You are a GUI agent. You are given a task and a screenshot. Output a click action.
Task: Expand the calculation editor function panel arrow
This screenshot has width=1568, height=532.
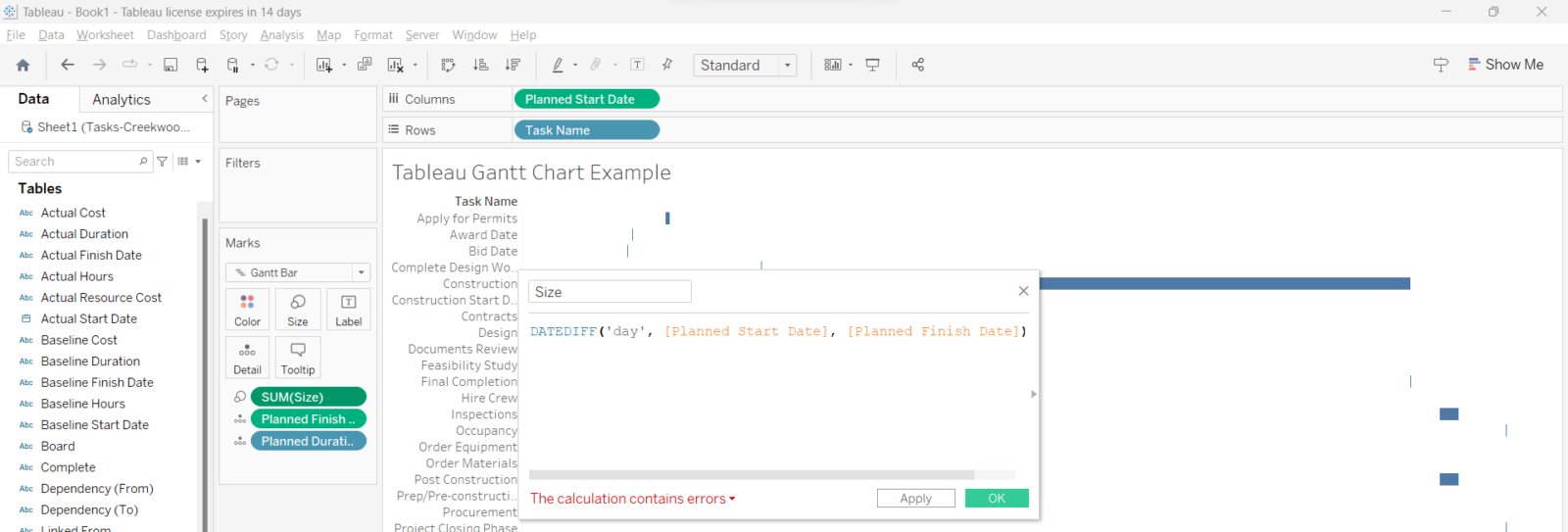1034,394
